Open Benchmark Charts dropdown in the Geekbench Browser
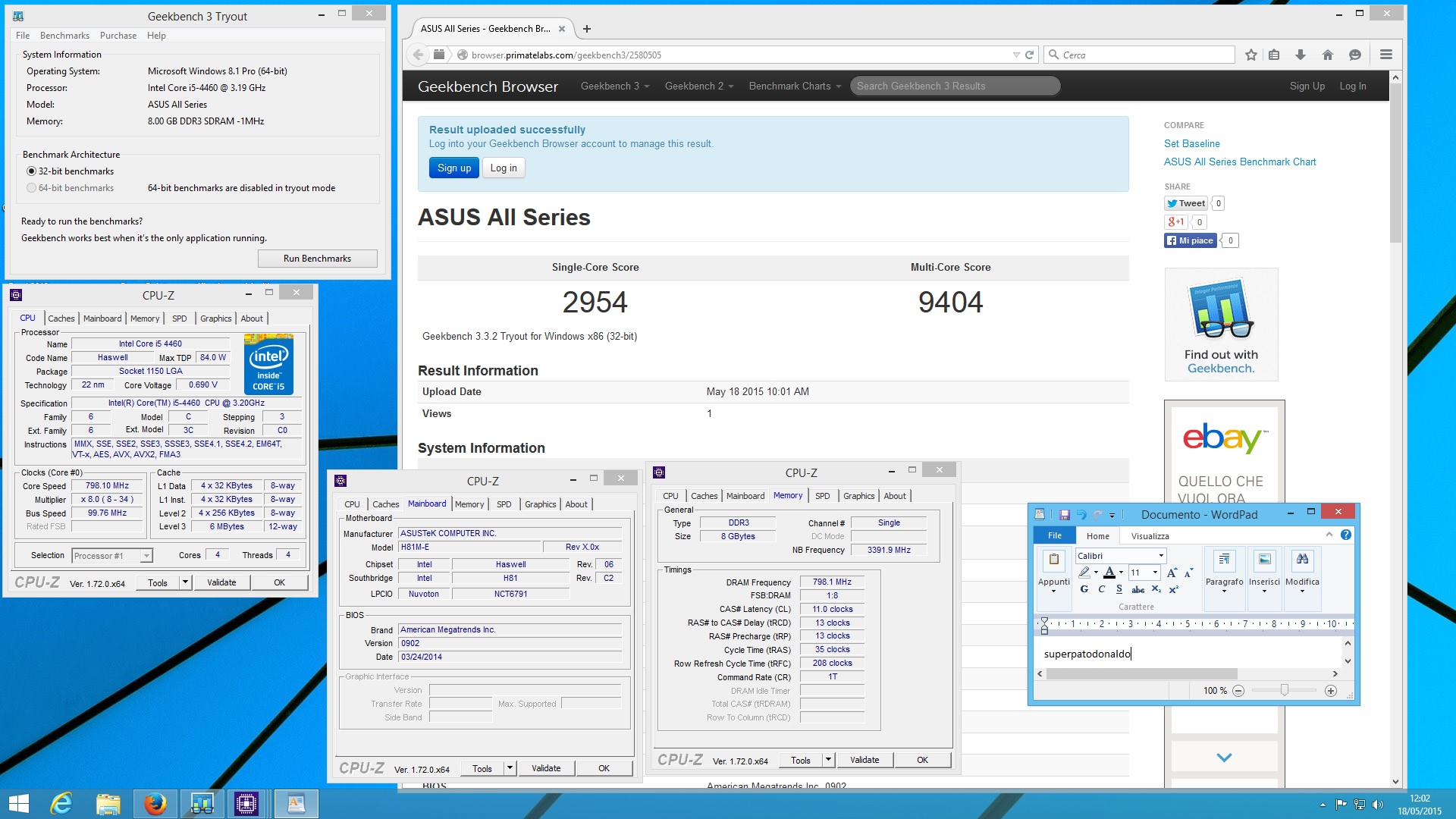This screenshot has width=1456, height=819. (x=795, y=86)
